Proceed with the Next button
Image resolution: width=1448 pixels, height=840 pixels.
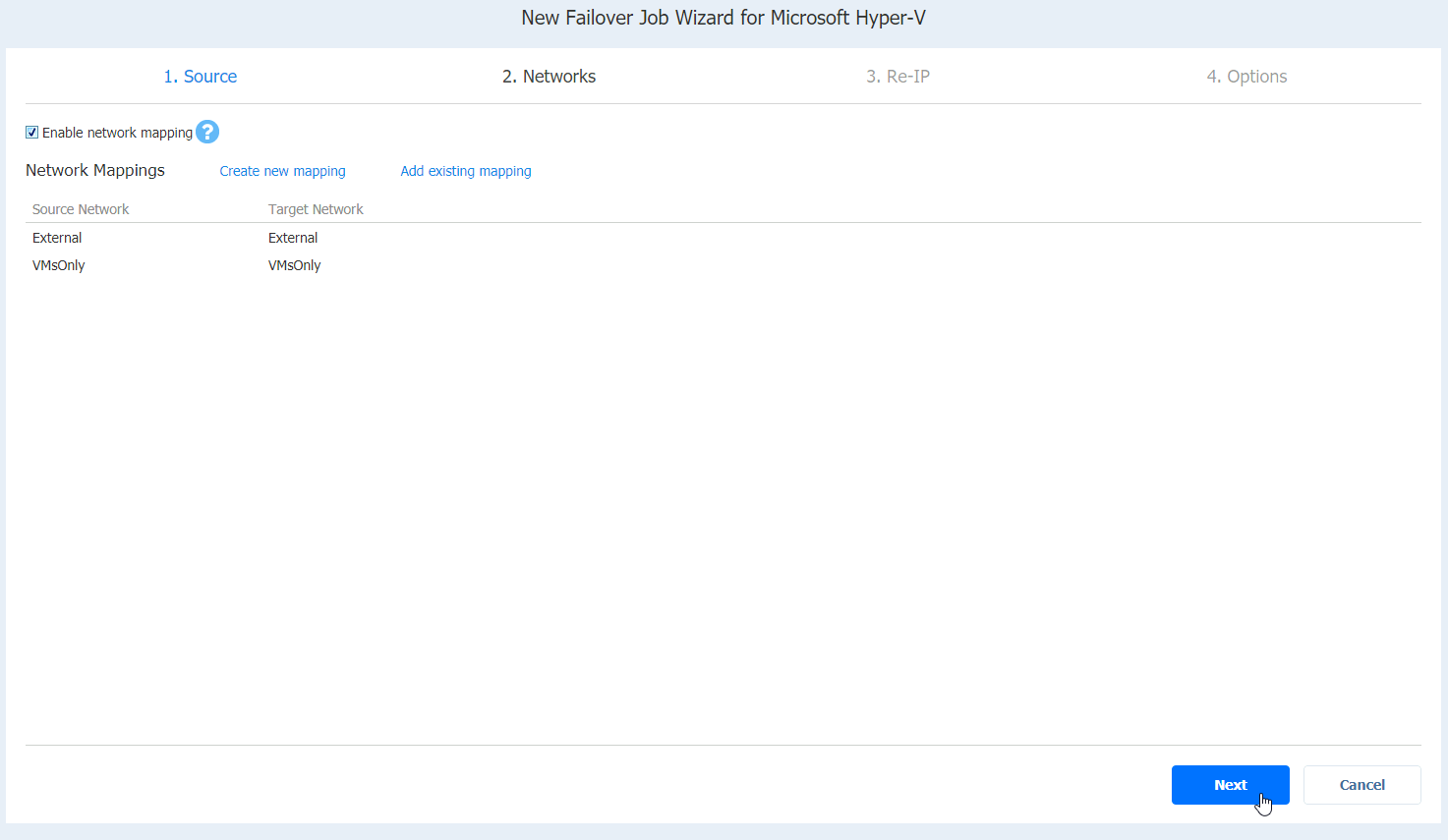pyautogui.click(x=1230, y=785)
